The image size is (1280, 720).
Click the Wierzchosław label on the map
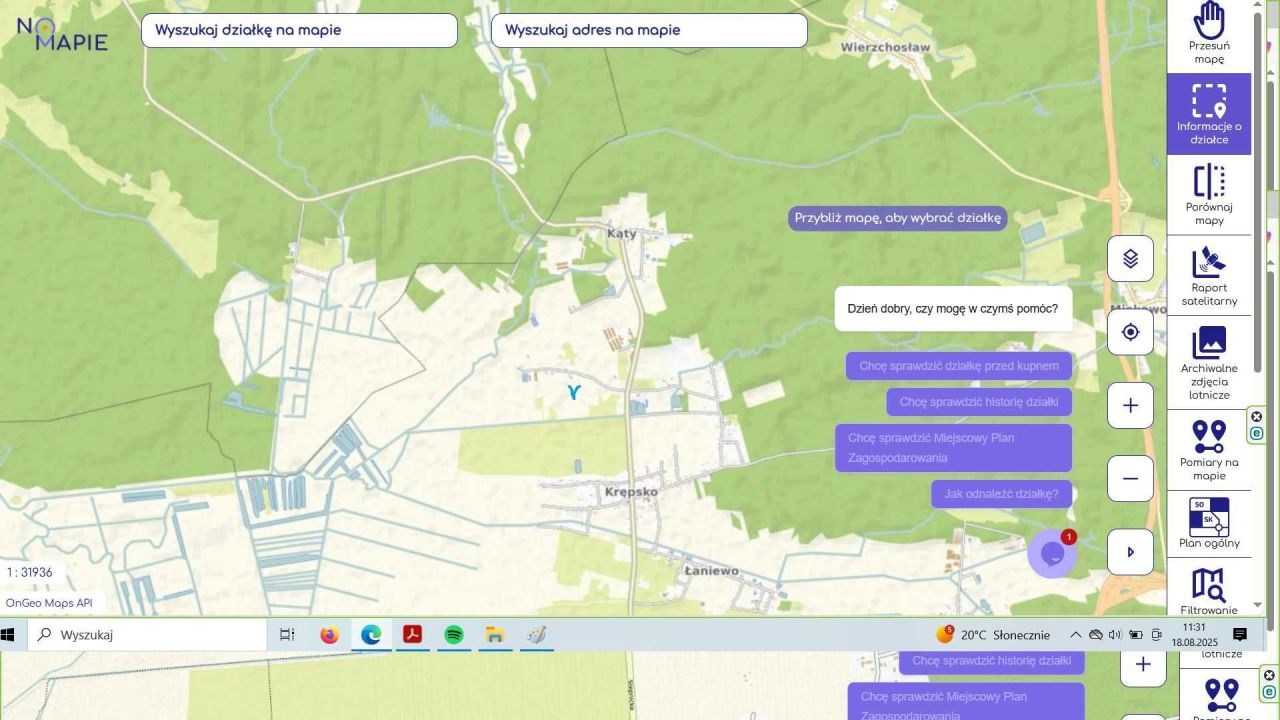[886, 47]
